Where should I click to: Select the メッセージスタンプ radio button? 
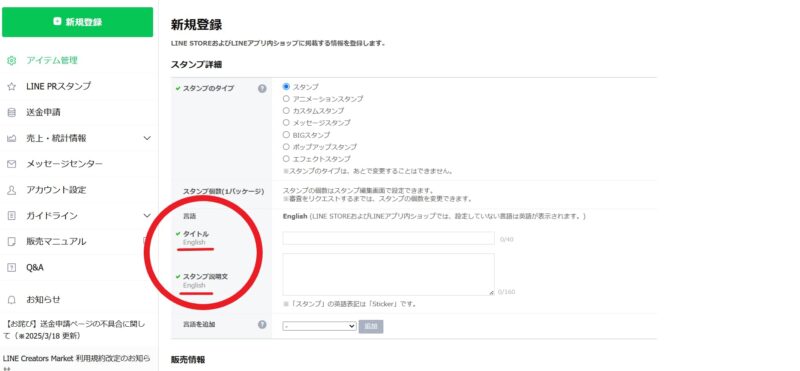(286, 122)
